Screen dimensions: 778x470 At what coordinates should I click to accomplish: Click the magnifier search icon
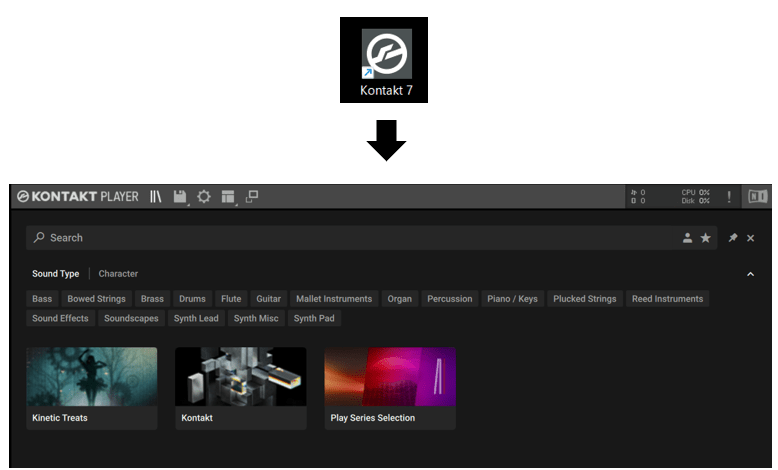pos(39,237)
